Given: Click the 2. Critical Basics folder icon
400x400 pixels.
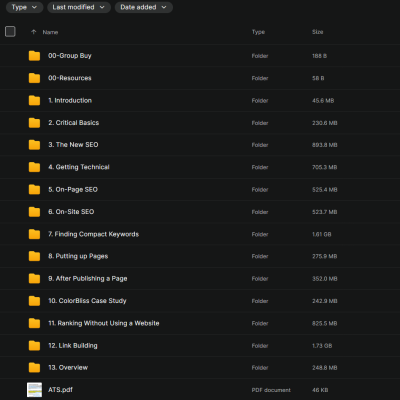Looking at the screenshot, I should 34,123.
